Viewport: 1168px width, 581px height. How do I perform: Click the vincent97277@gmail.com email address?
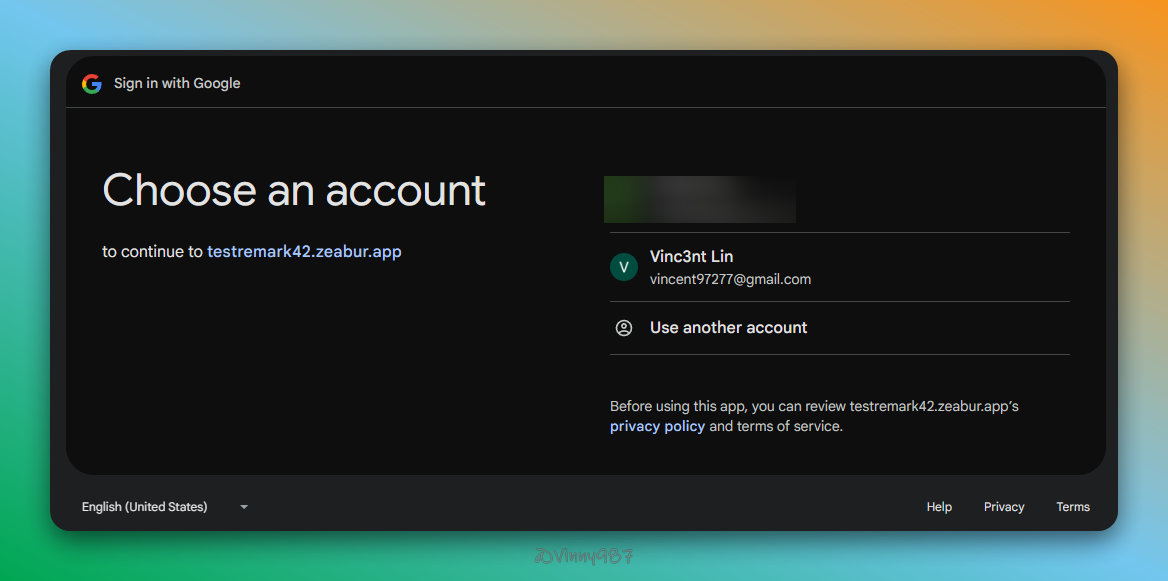[x=730, y=280]
